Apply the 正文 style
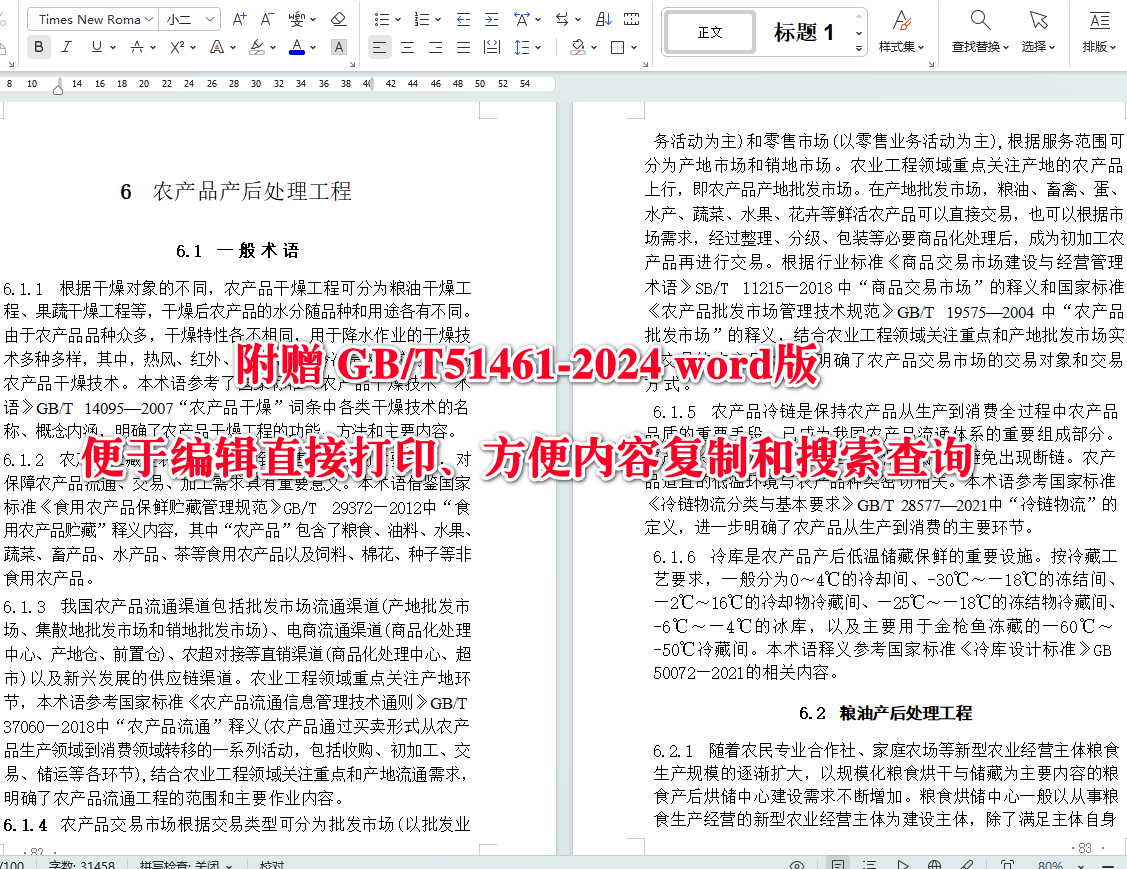1127x869 pixels. point(709,31)
